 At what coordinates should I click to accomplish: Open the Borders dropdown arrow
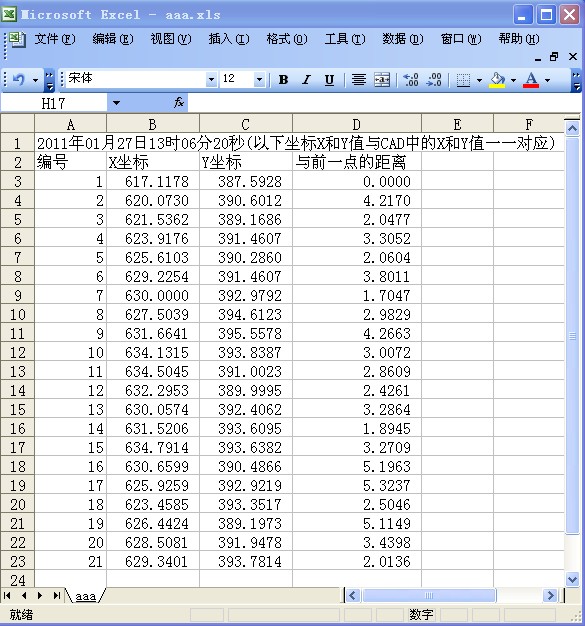point(479,80)
